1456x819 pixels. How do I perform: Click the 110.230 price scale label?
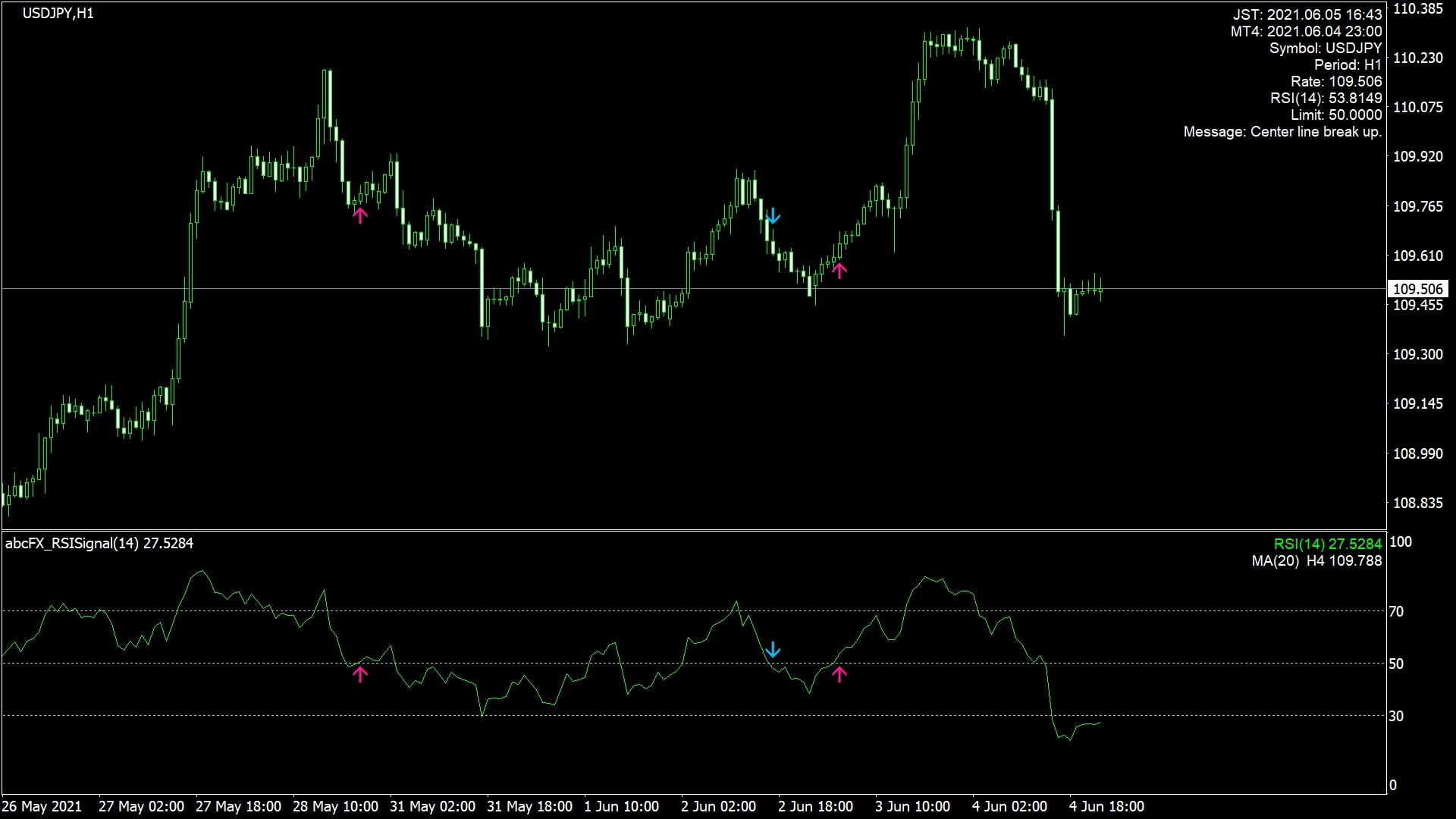click(x=1417, y=58)
